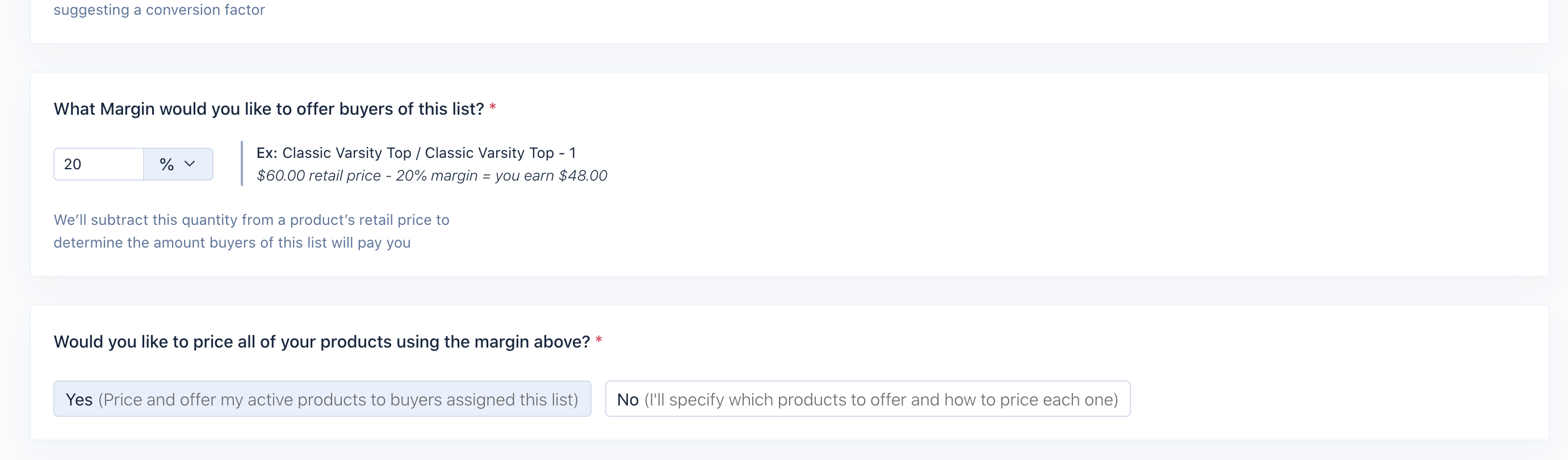This screenshot has width=1568, height=460.
Task: Click the 'suggesting a conversion factor' text
Action: [160, 10]
